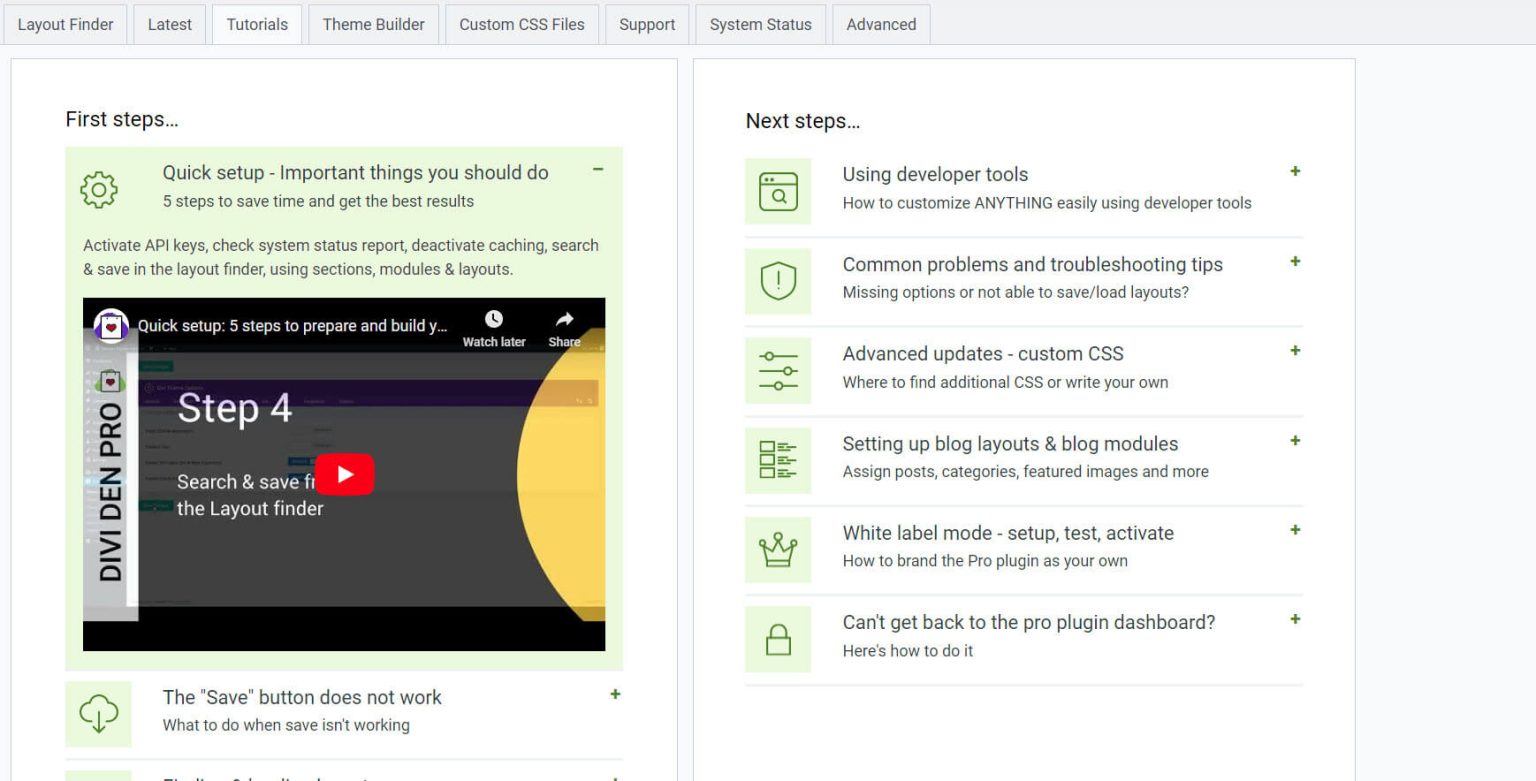1536x781 pixels.
Task: Open the Support section
Action: pyautogui.click(x=646, y=24)
